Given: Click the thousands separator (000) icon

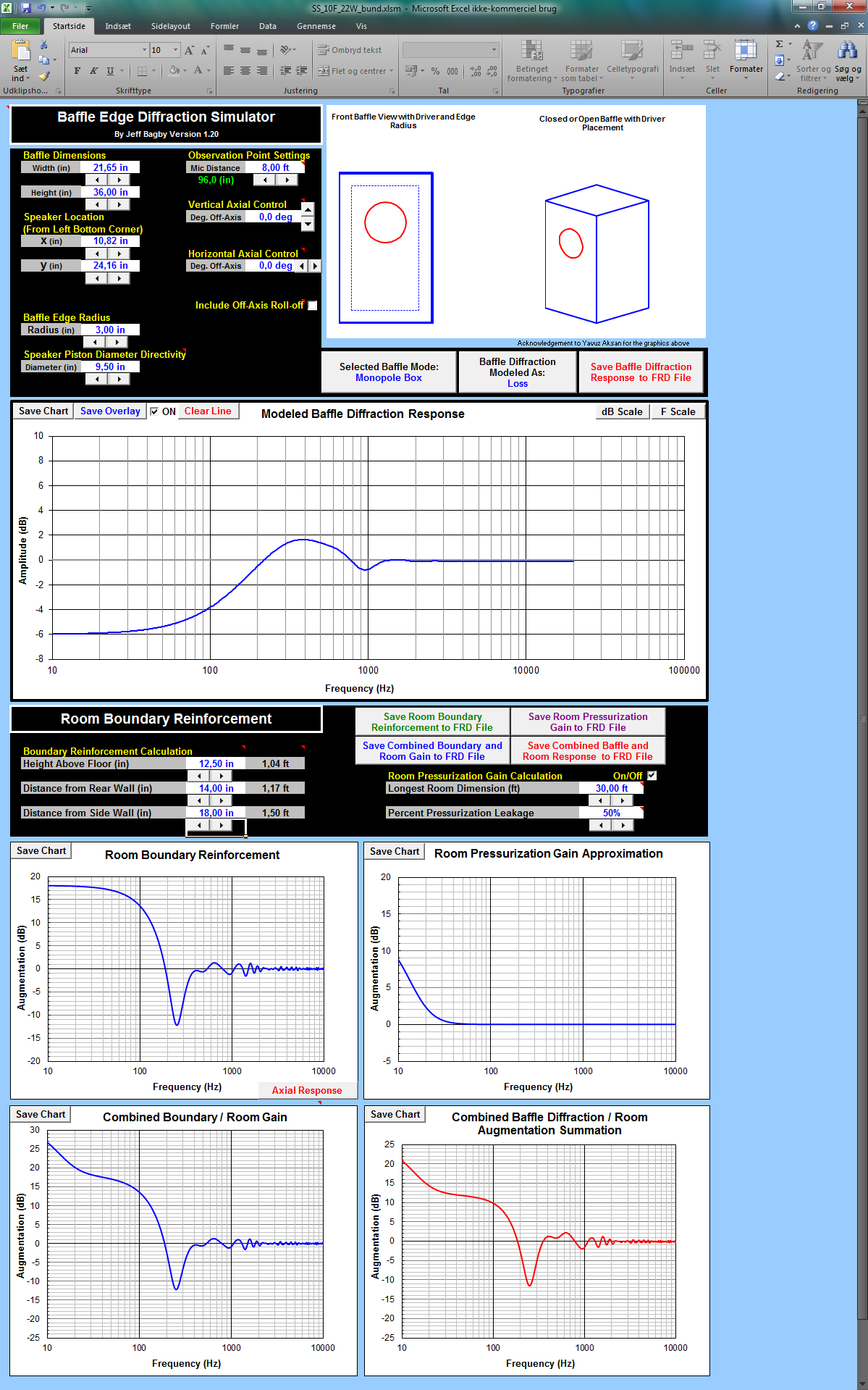Looking at the screenshot, I should 452,71.
